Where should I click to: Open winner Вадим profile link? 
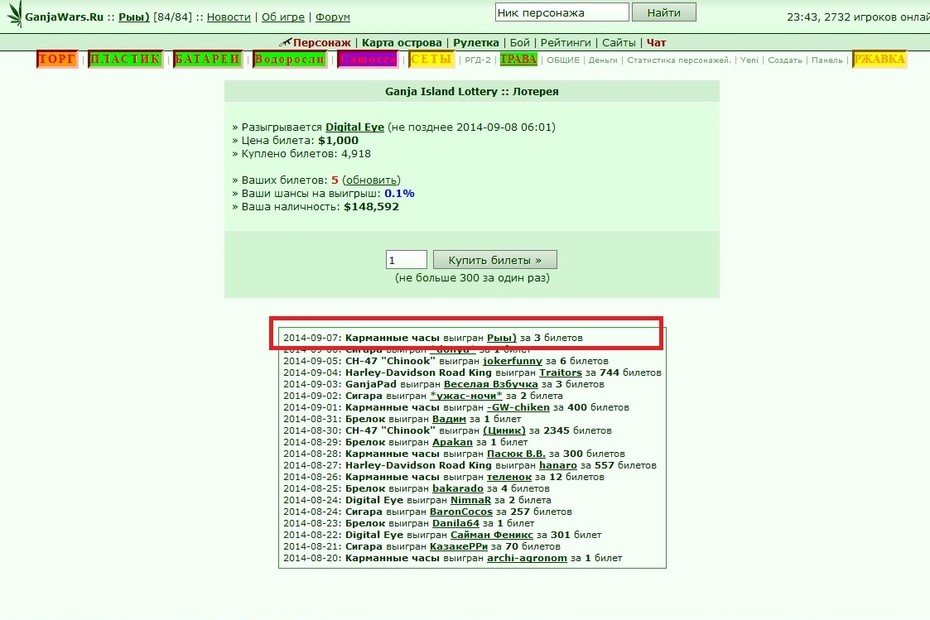point(449,419)
